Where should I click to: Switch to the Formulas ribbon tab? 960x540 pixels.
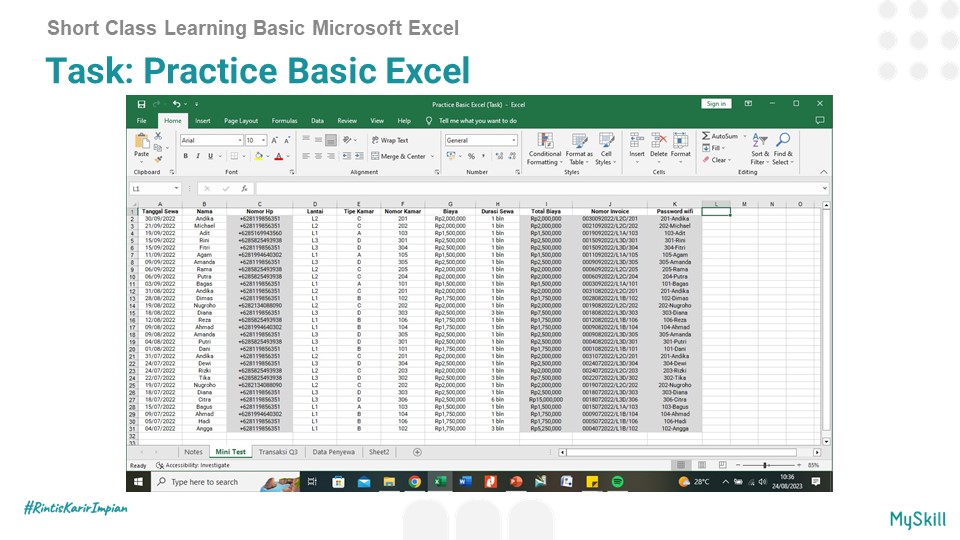point(284,121)
